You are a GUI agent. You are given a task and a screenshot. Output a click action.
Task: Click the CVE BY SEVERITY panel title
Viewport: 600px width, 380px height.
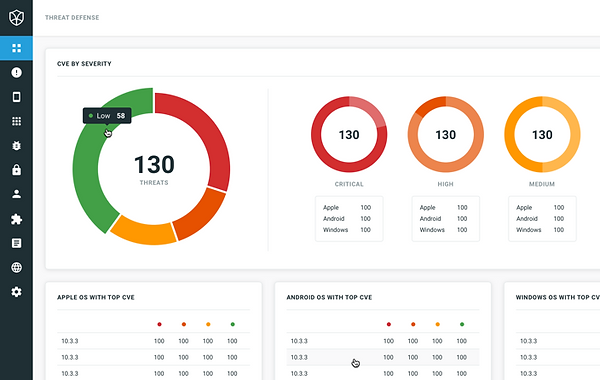(x=84, y=64)
